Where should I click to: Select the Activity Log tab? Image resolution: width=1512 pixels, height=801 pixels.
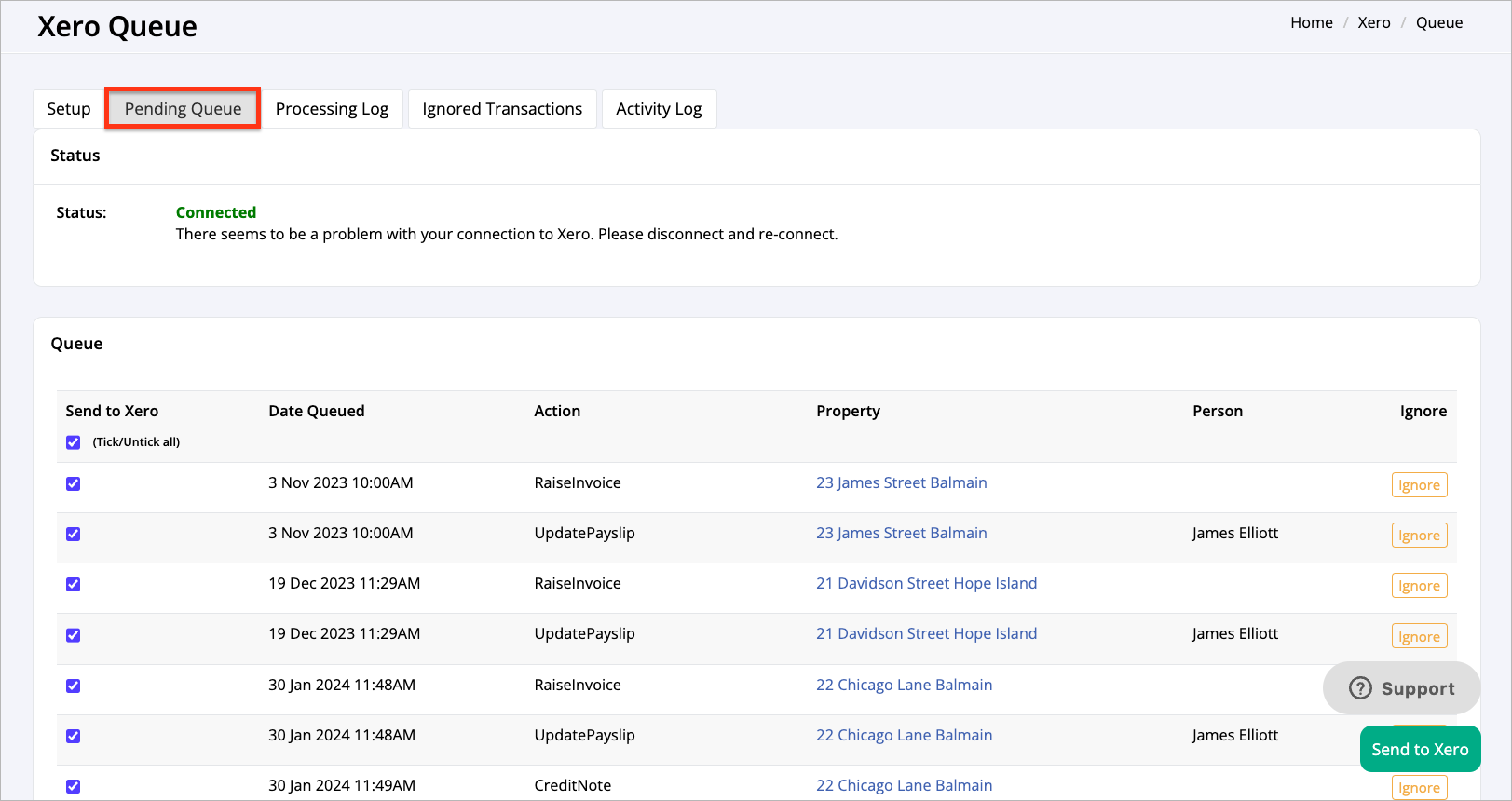coord(659,109)
